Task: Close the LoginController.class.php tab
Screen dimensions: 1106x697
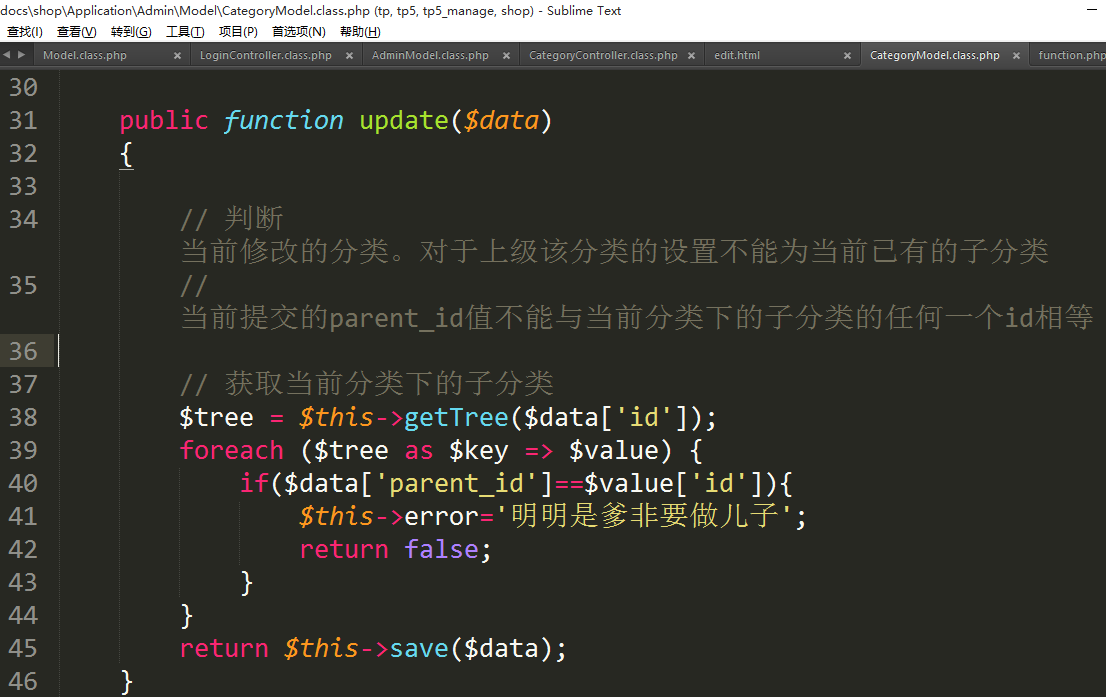Action: [350, 56]
